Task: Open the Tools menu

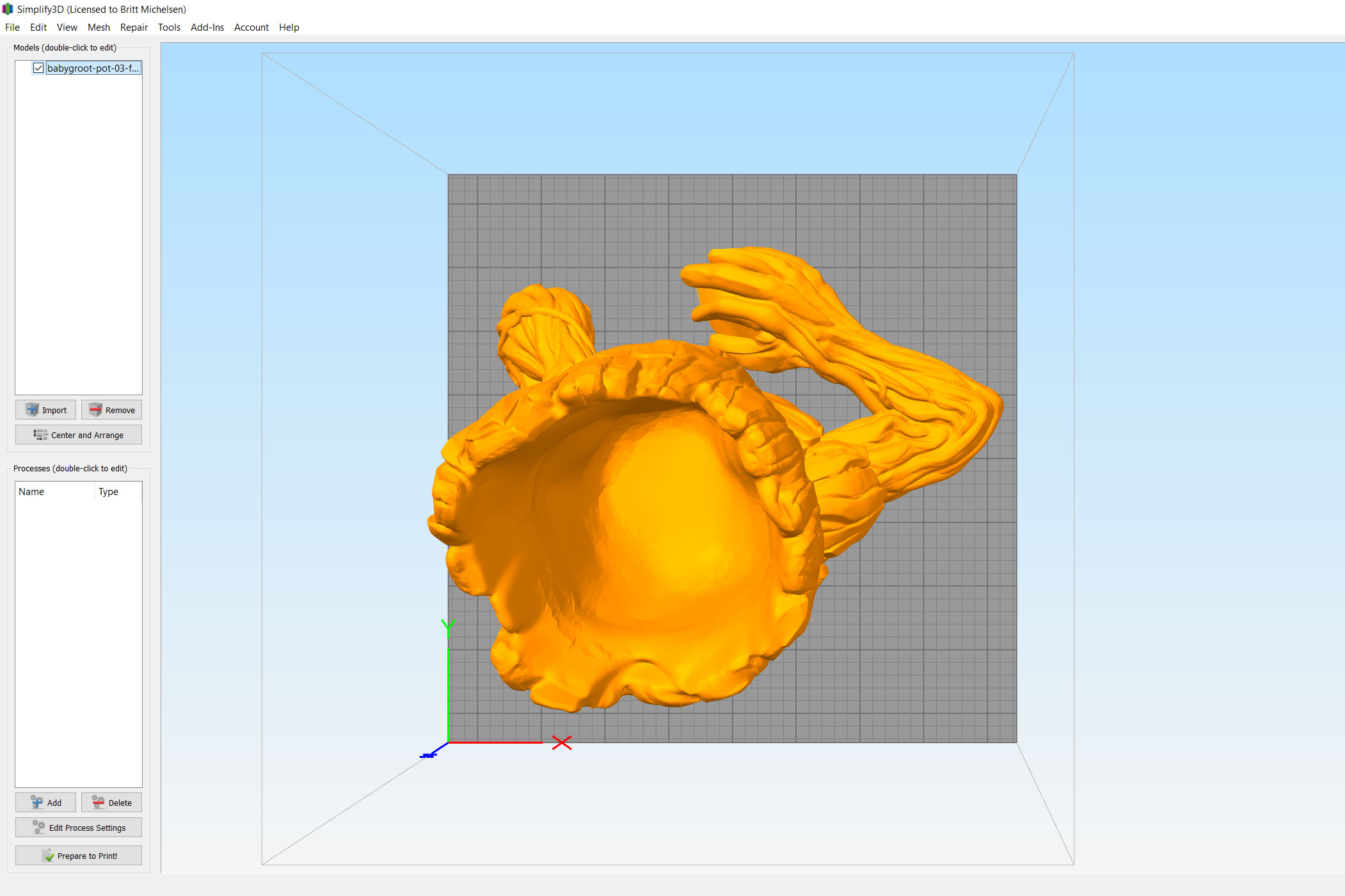Action: click(x=169, y=28)
